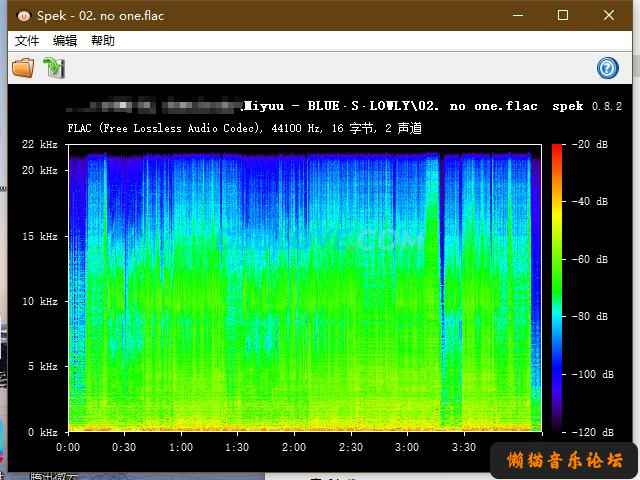640x480 pixels.
Task: Click the file path ending no one.flac
Action: click(x=302, y=106)
